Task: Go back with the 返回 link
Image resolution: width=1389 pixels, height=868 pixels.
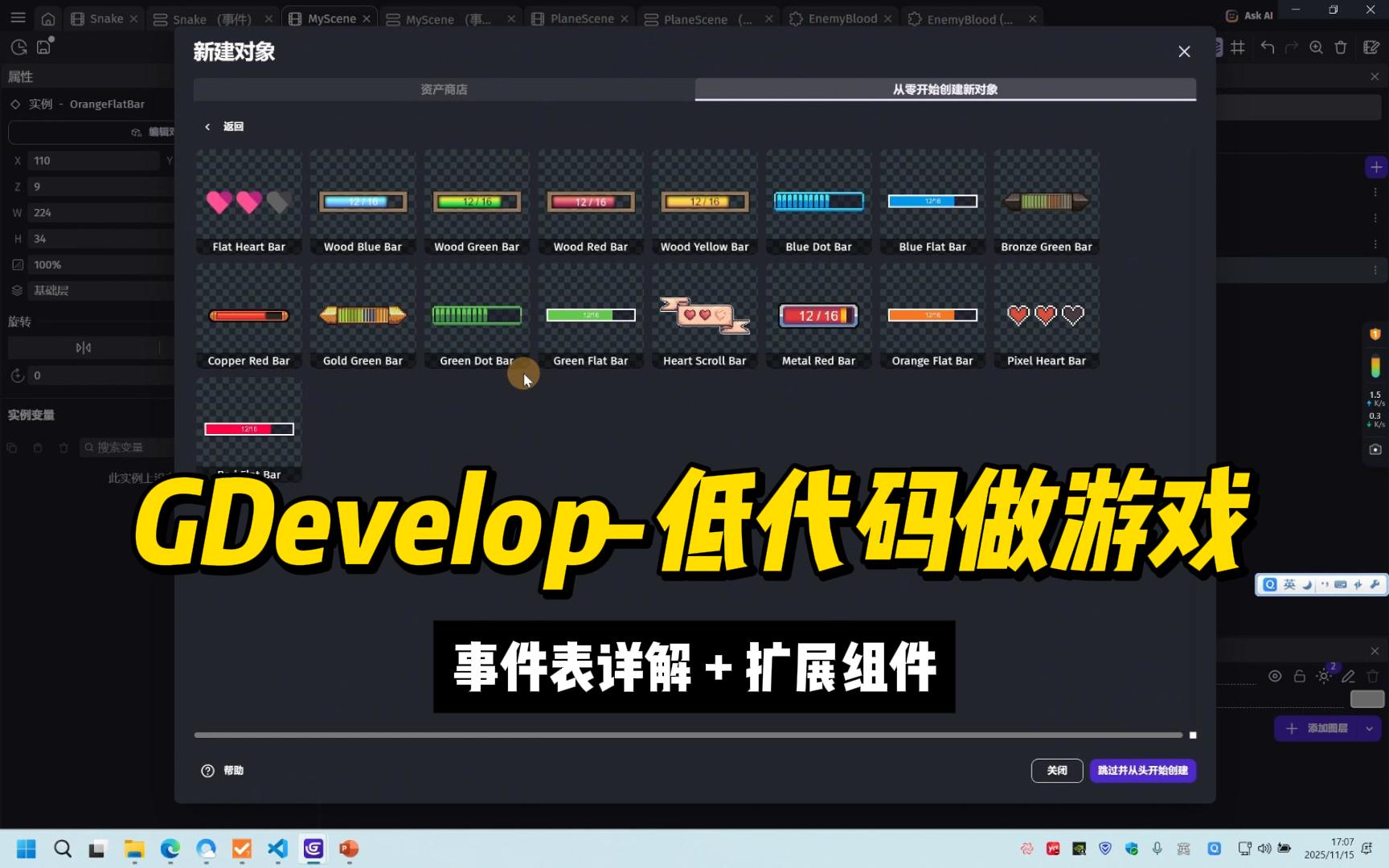Action: (x=224, y=126)
